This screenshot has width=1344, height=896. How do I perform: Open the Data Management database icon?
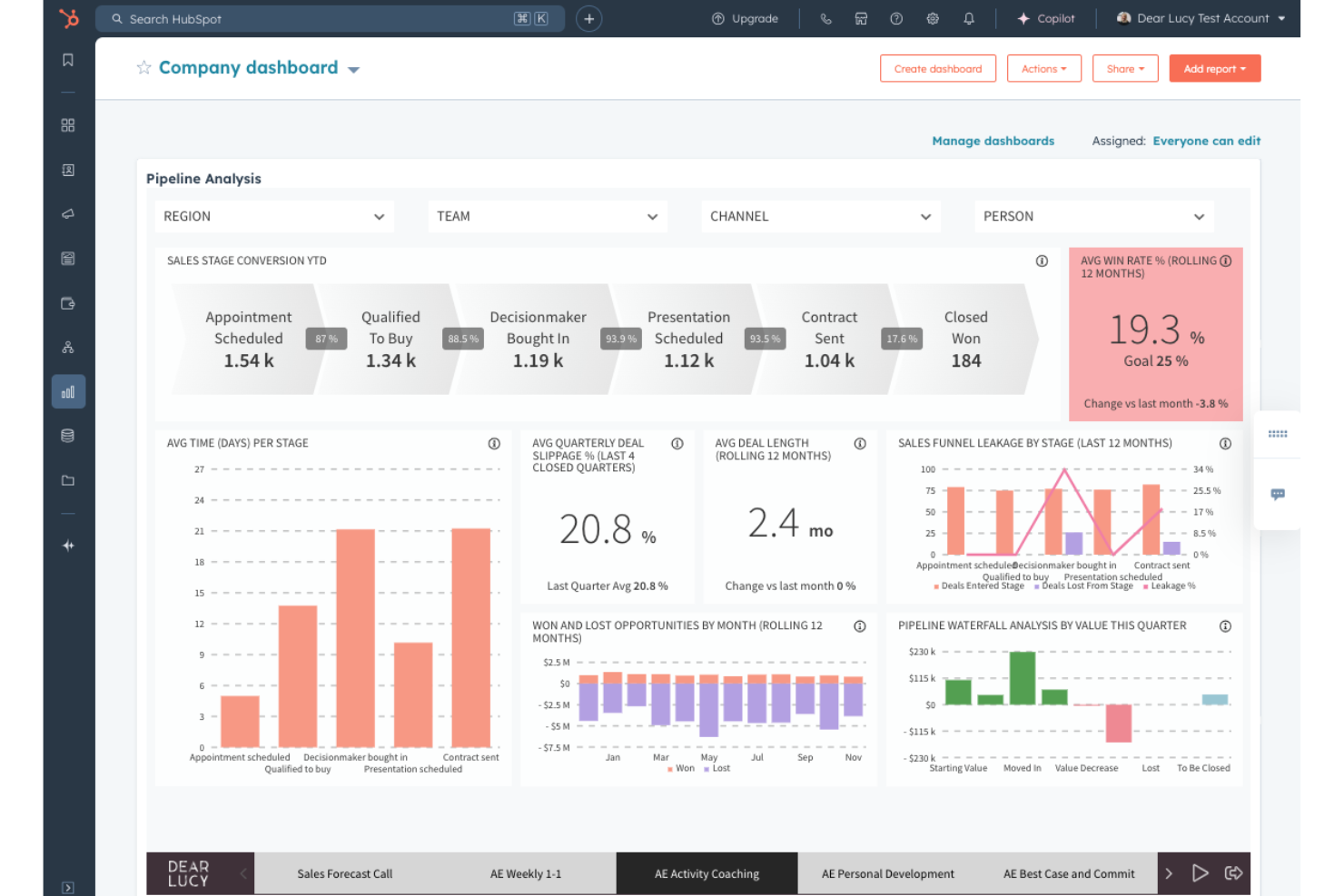click(67, 435)
